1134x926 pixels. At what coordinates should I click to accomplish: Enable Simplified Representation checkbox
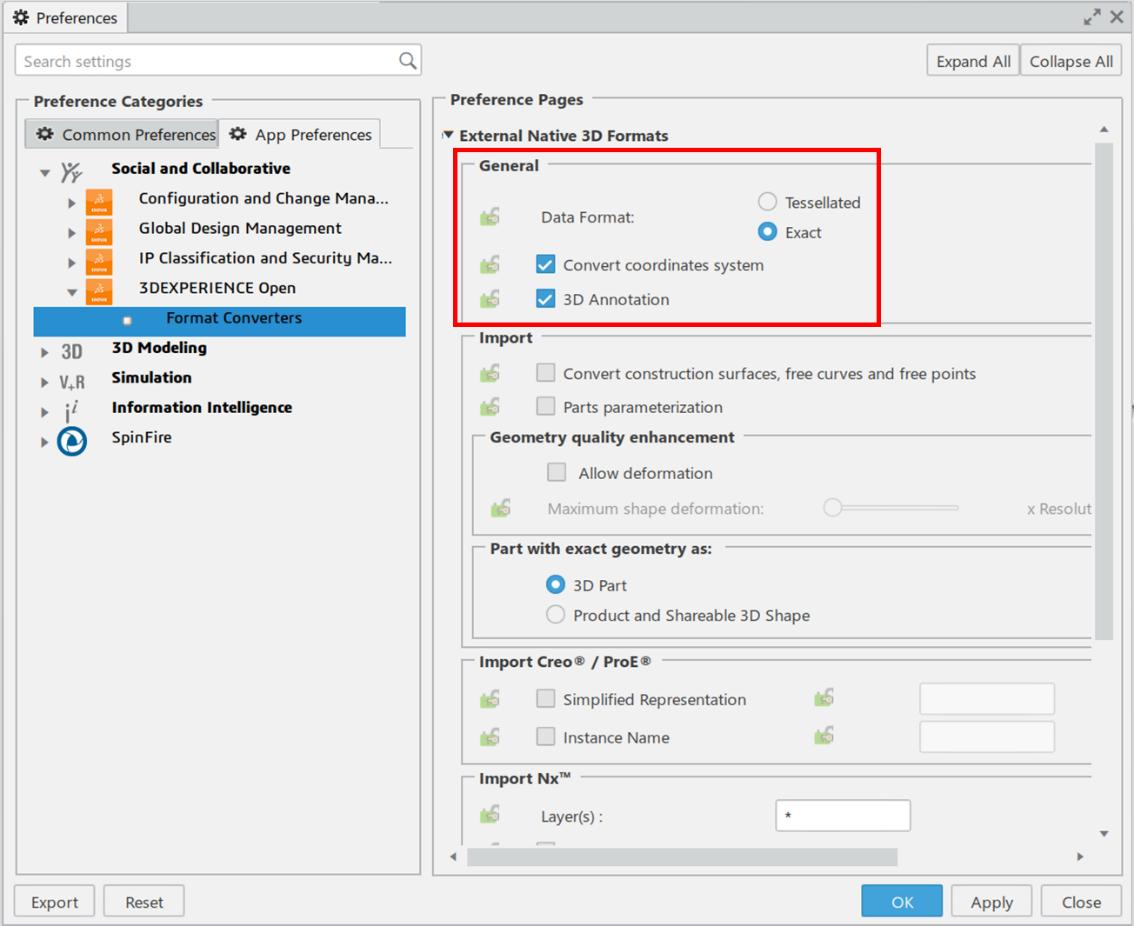tap(545, 698)
